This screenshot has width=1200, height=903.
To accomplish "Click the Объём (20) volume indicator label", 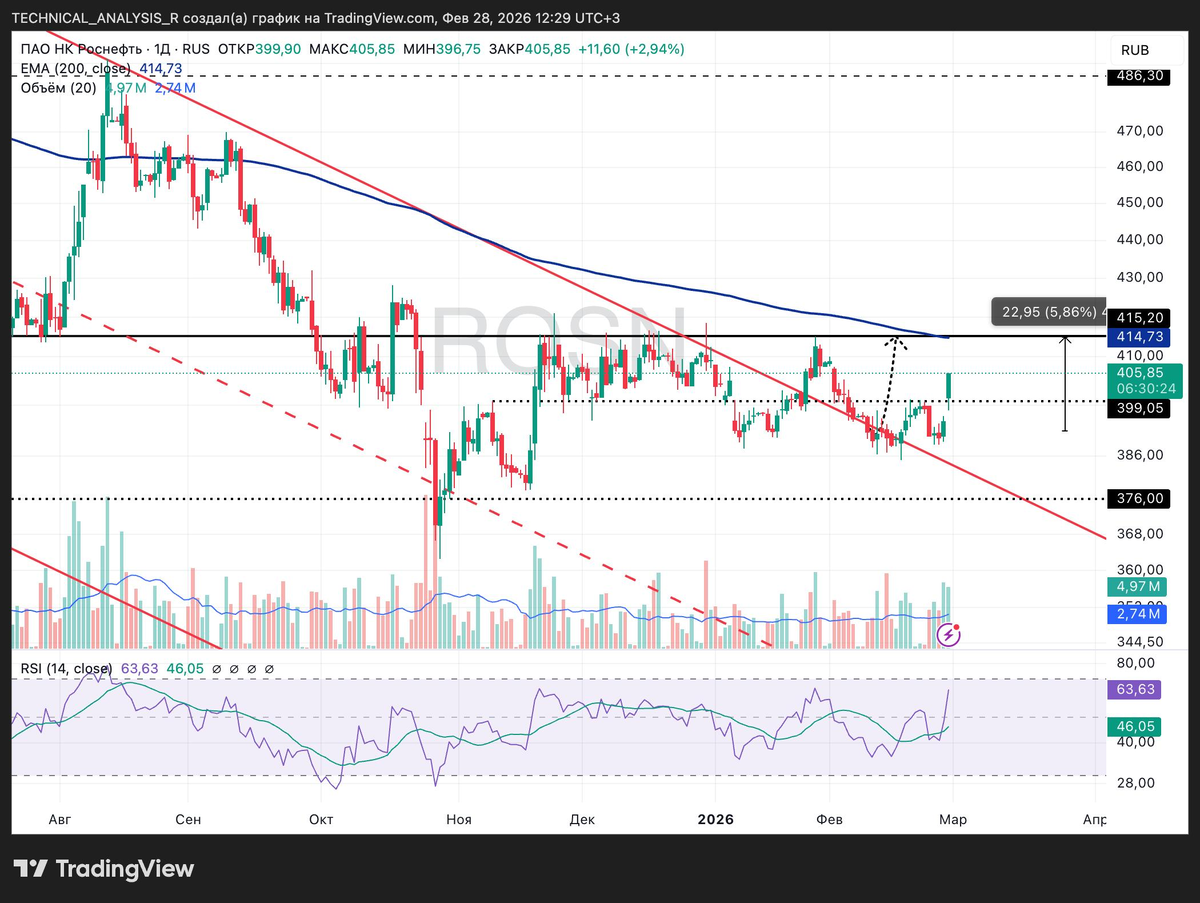I will click(59, 88).
